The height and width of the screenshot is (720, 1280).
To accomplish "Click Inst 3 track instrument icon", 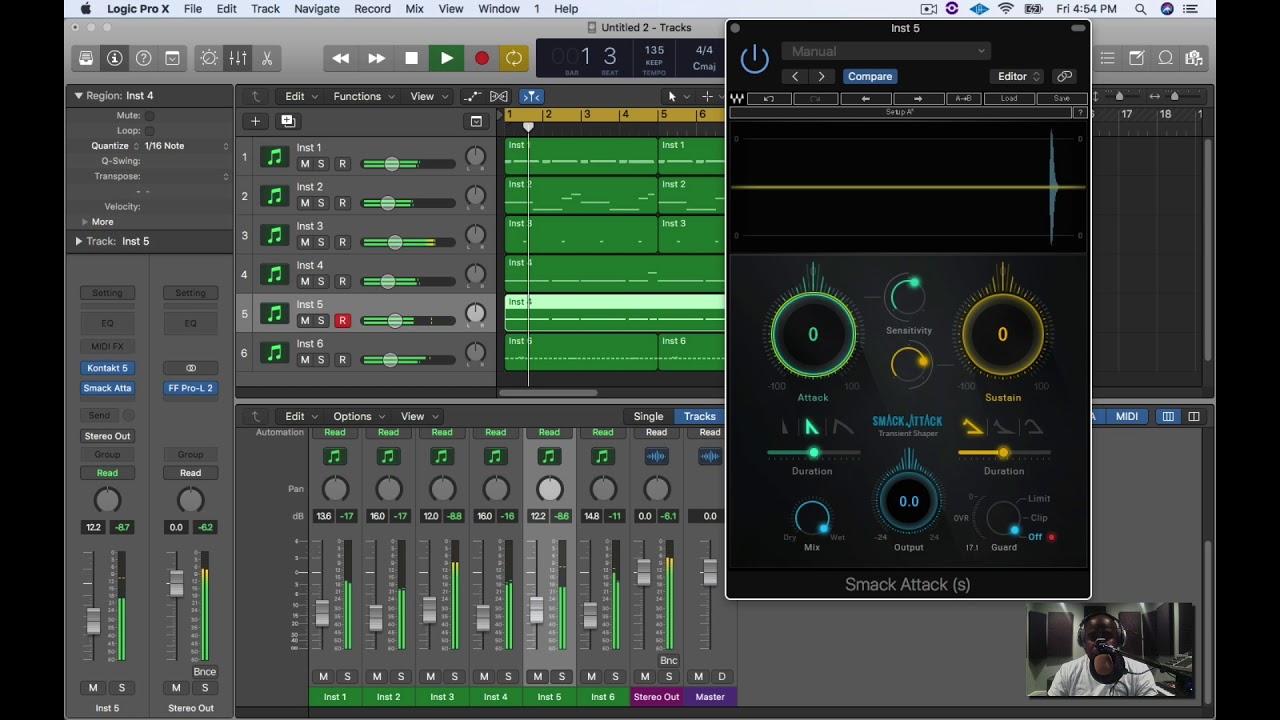I will (273, 235).
